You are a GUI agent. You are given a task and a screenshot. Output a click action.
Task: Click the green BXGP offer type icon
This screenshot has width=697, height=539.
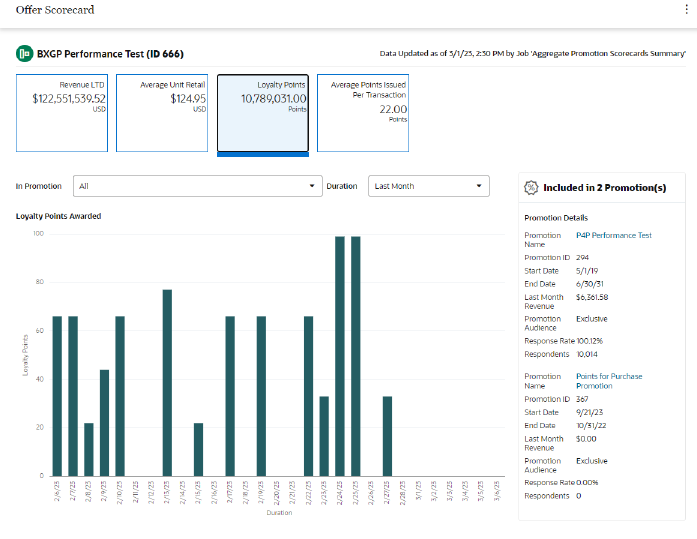tap(25, 54)
